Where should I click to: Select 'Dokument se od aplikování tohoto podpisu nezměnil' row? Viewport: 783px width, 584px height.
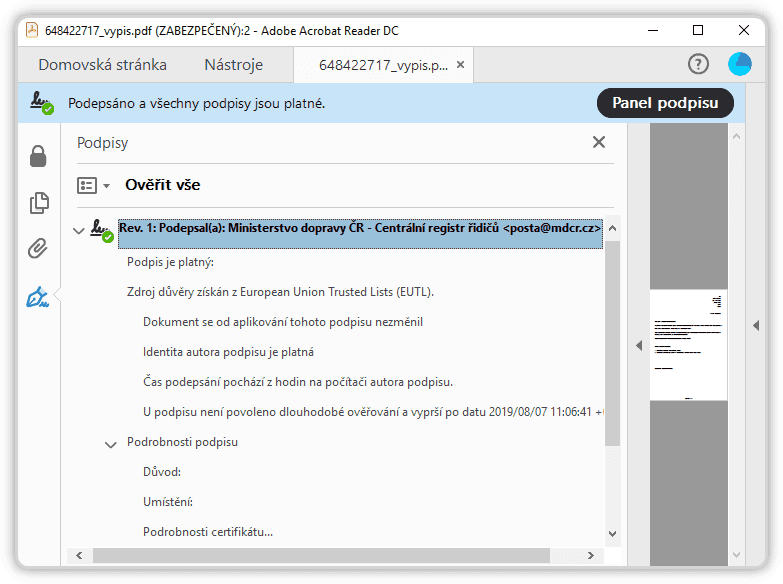[x=283, y=322]
